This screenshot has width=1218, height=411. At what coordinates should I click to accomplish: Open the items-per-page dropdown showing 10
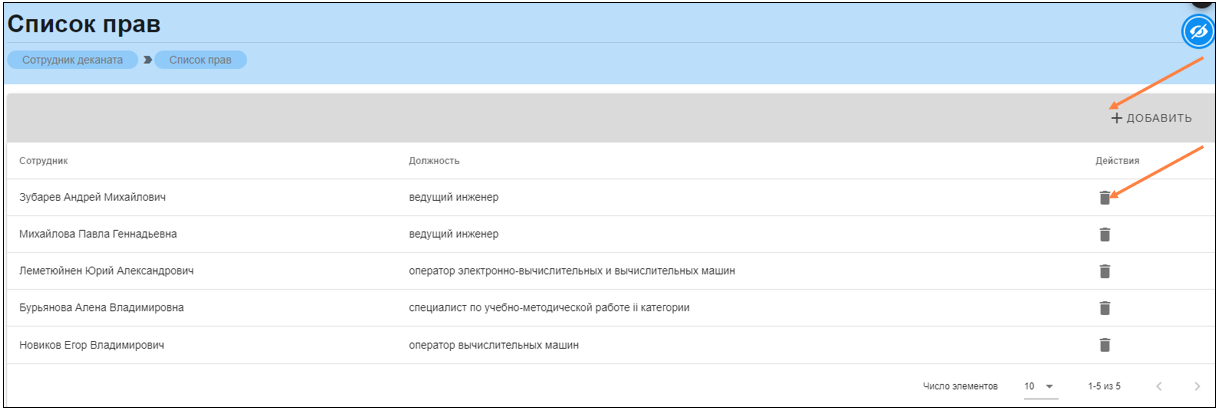[x=1039, y=386]
